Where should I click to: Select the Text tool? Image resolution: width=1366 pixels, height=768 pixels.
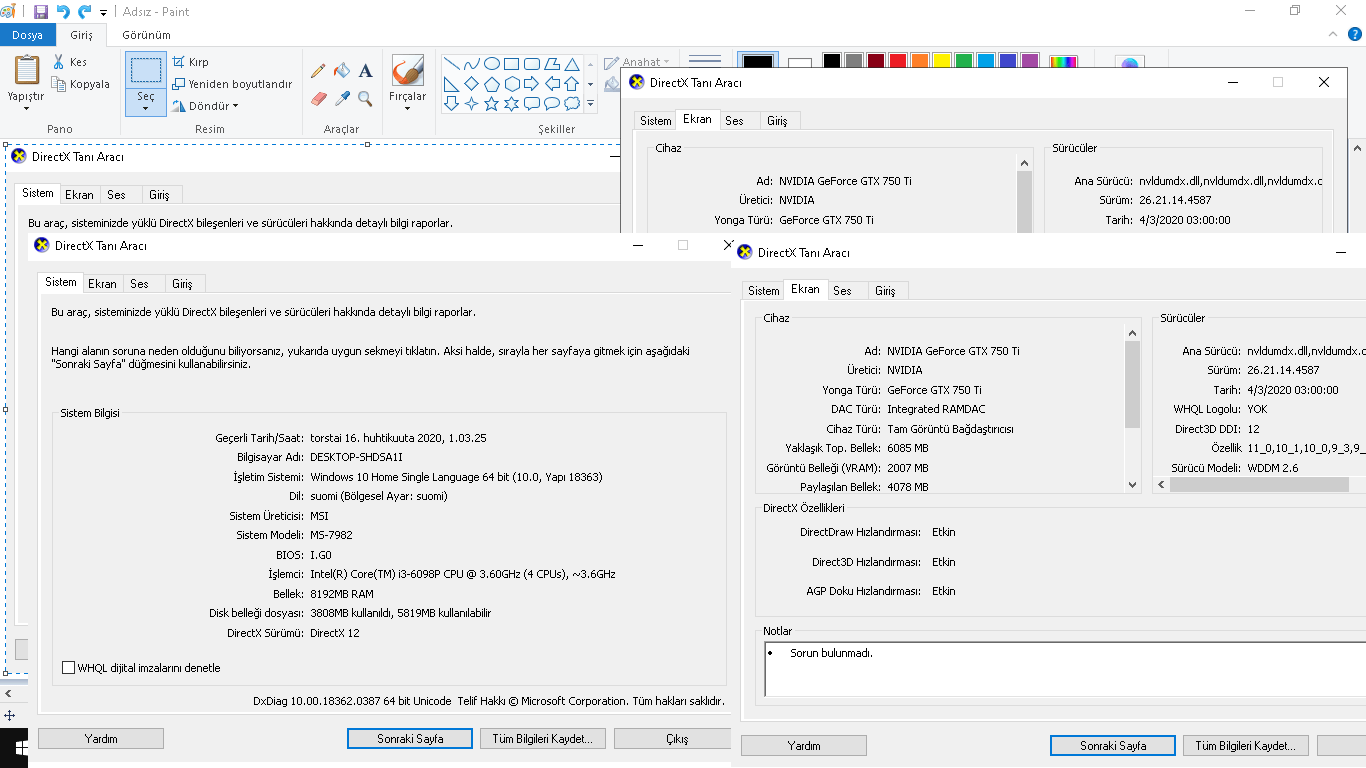(366, 71)
